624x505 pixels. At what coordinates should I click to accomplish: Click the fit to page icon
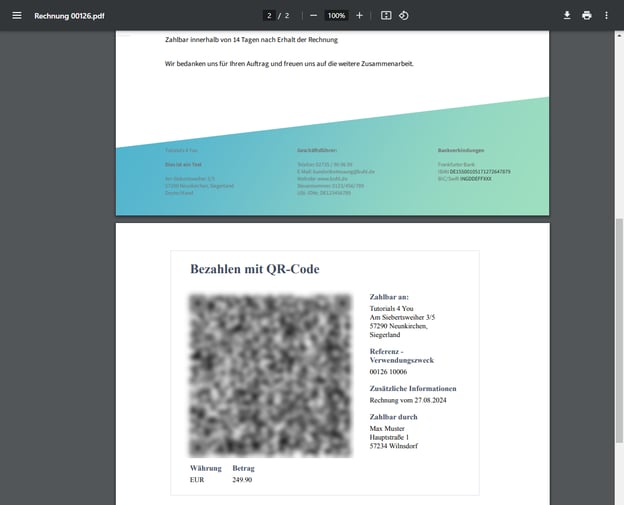[386, 15]
